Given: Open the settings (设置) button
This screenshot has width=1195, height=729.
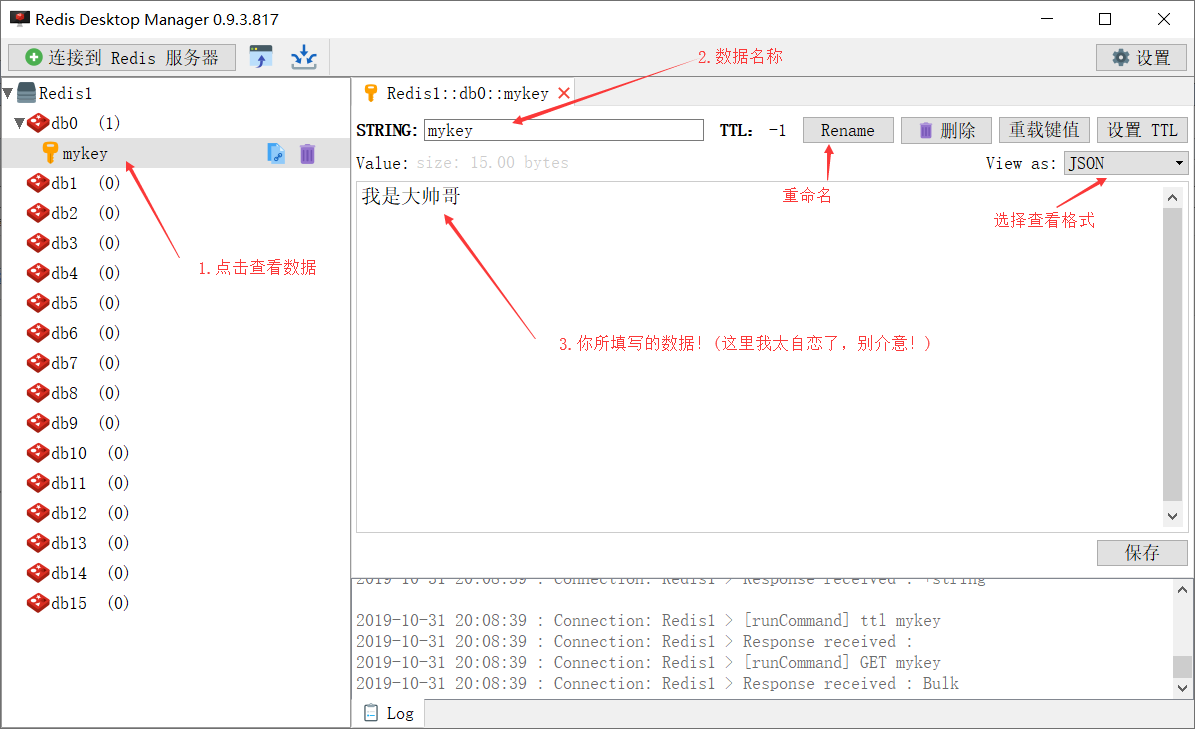Looking at the screenshot, I should tap(1141, 58).
